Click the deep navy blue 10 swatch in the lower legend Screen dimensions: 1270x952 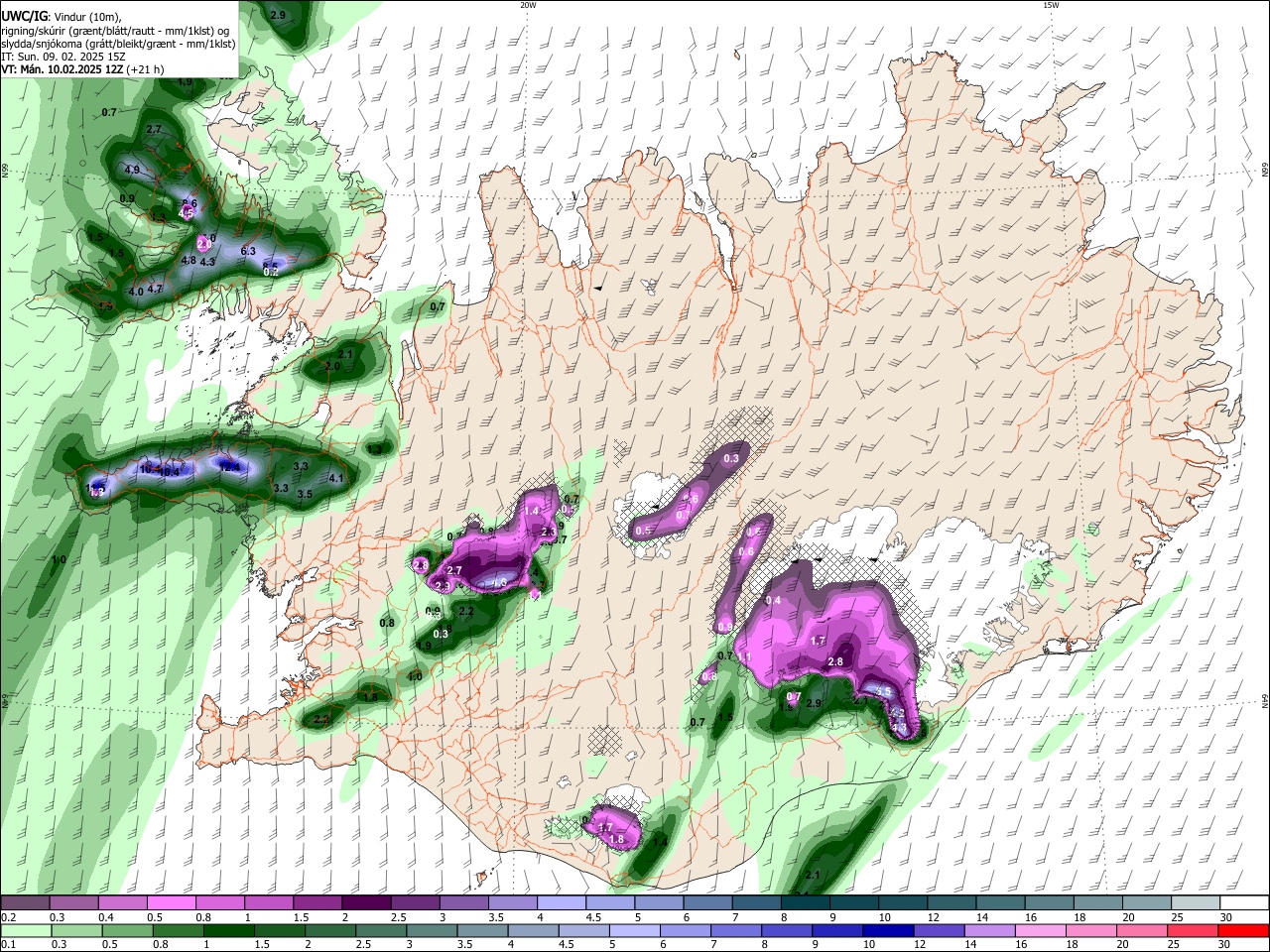point(886,930)
